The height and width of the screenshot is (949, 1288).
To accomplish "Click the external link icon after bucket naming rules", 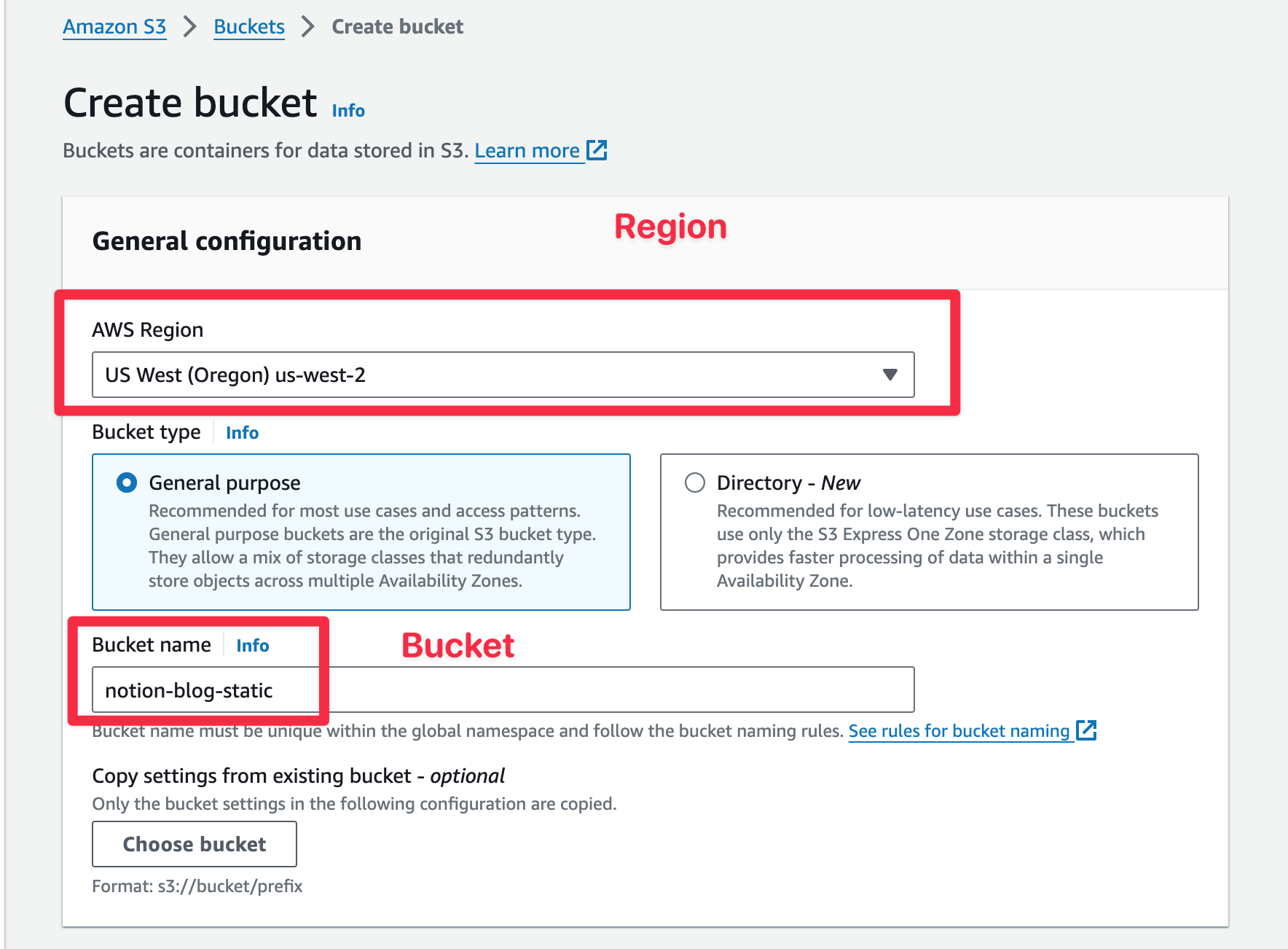I will tap(1086, 730).
